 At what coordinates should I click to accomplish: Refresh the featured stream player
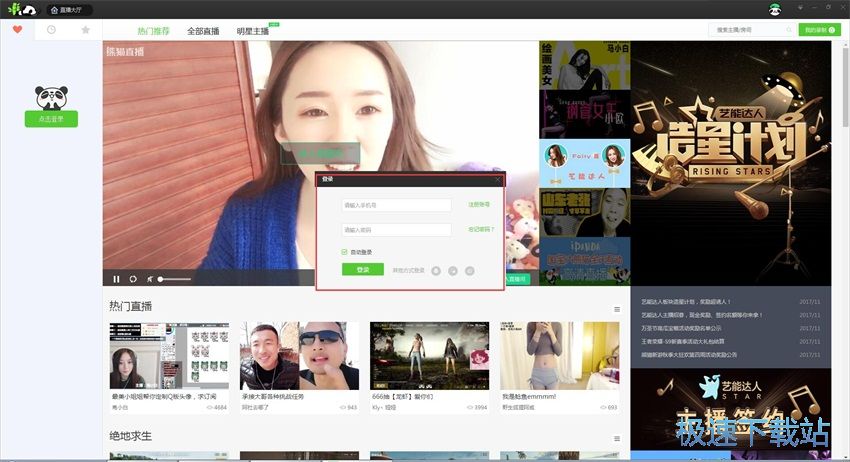(x=133, y=279)
